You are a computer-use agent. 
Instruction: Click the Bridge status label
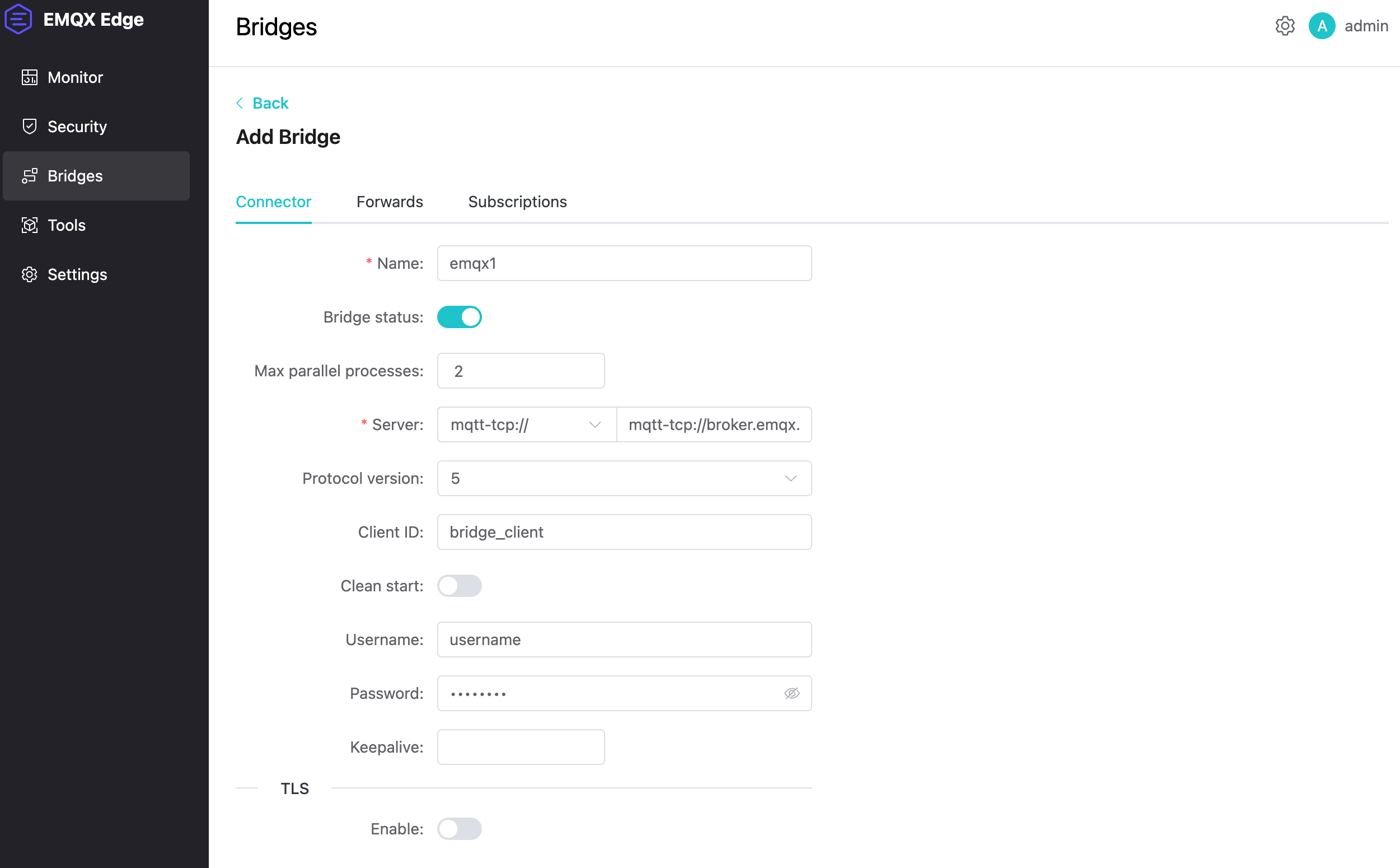[x=373, y=317]
